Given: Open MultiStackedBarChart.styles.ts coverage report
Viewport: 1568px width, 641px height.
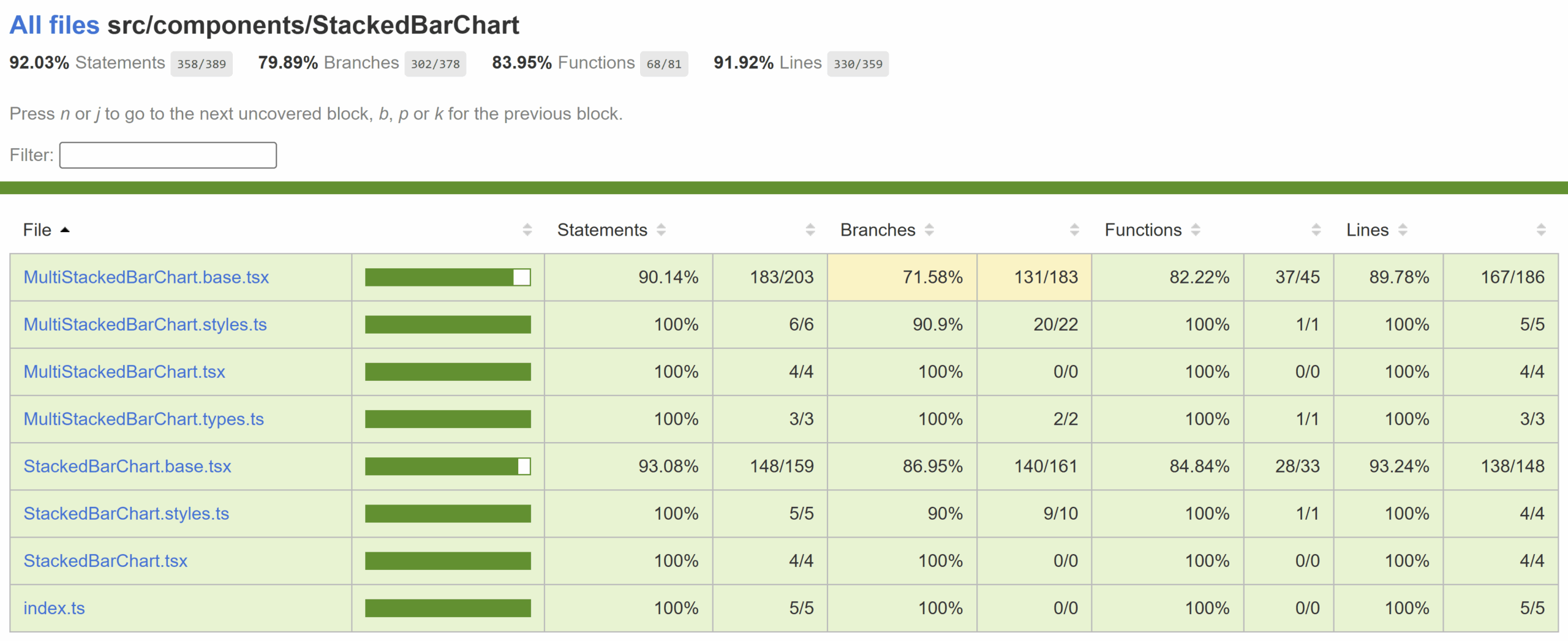Looking at the screenshot, I should [145, 324].
